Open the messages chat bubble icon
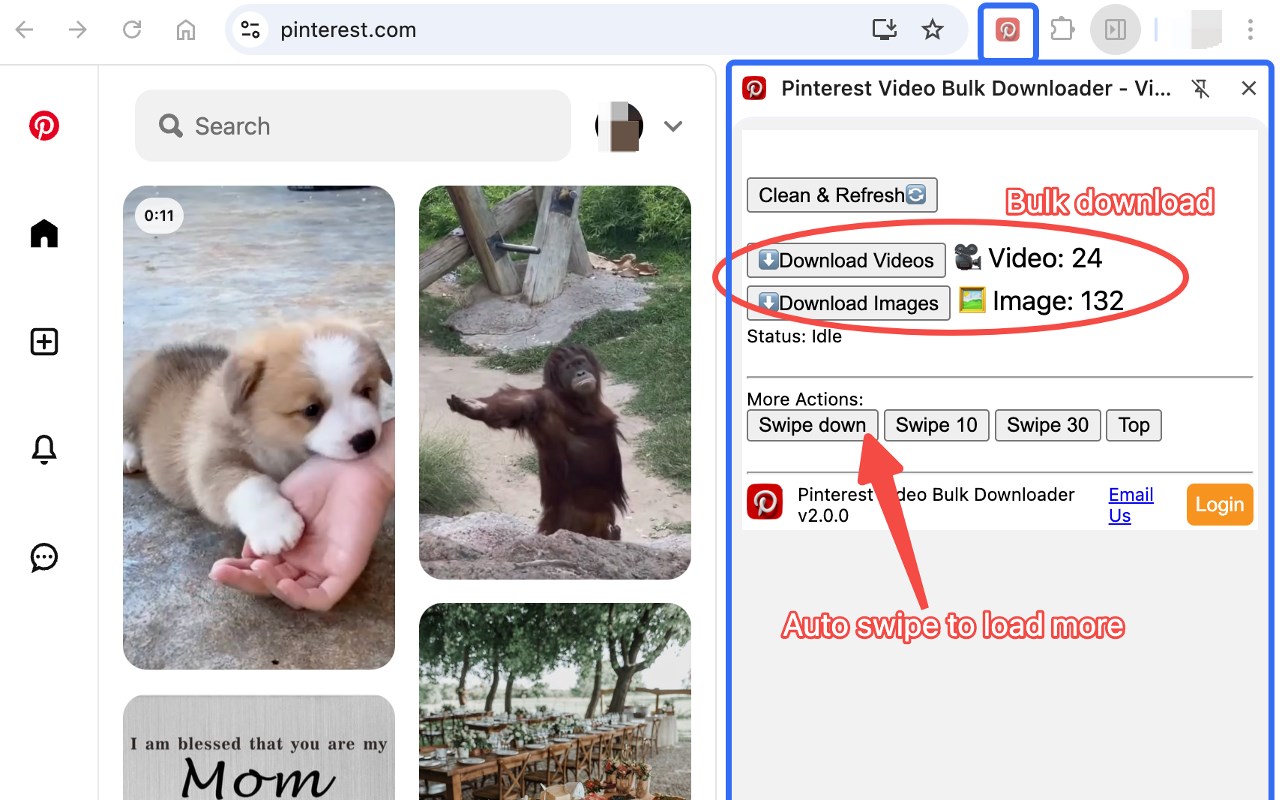The height and width of the screenshot is (800, 1280). tap(44, 557)
